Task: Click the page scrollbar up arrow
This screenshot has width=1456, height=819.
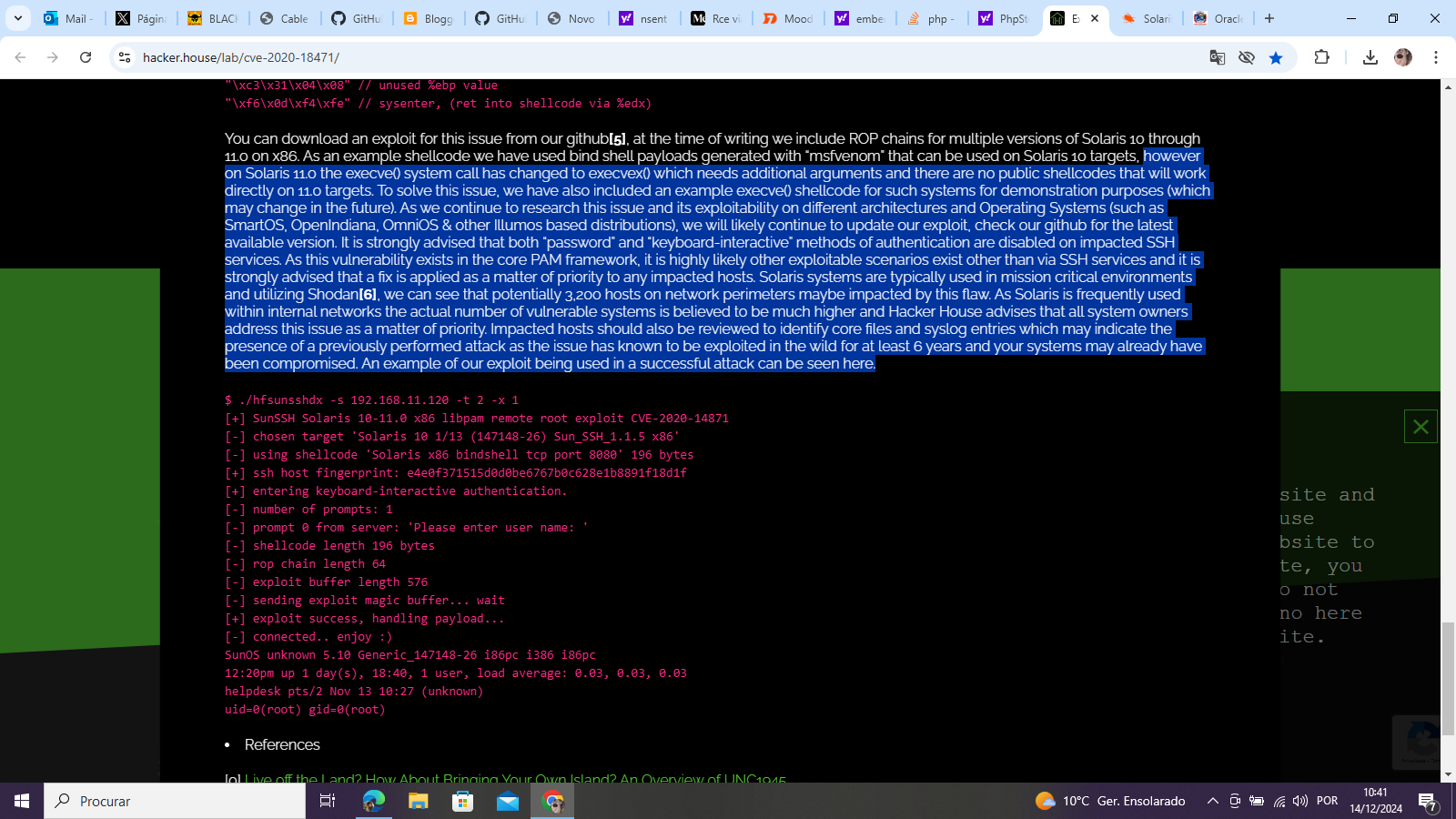Action: coord(1448,87)
